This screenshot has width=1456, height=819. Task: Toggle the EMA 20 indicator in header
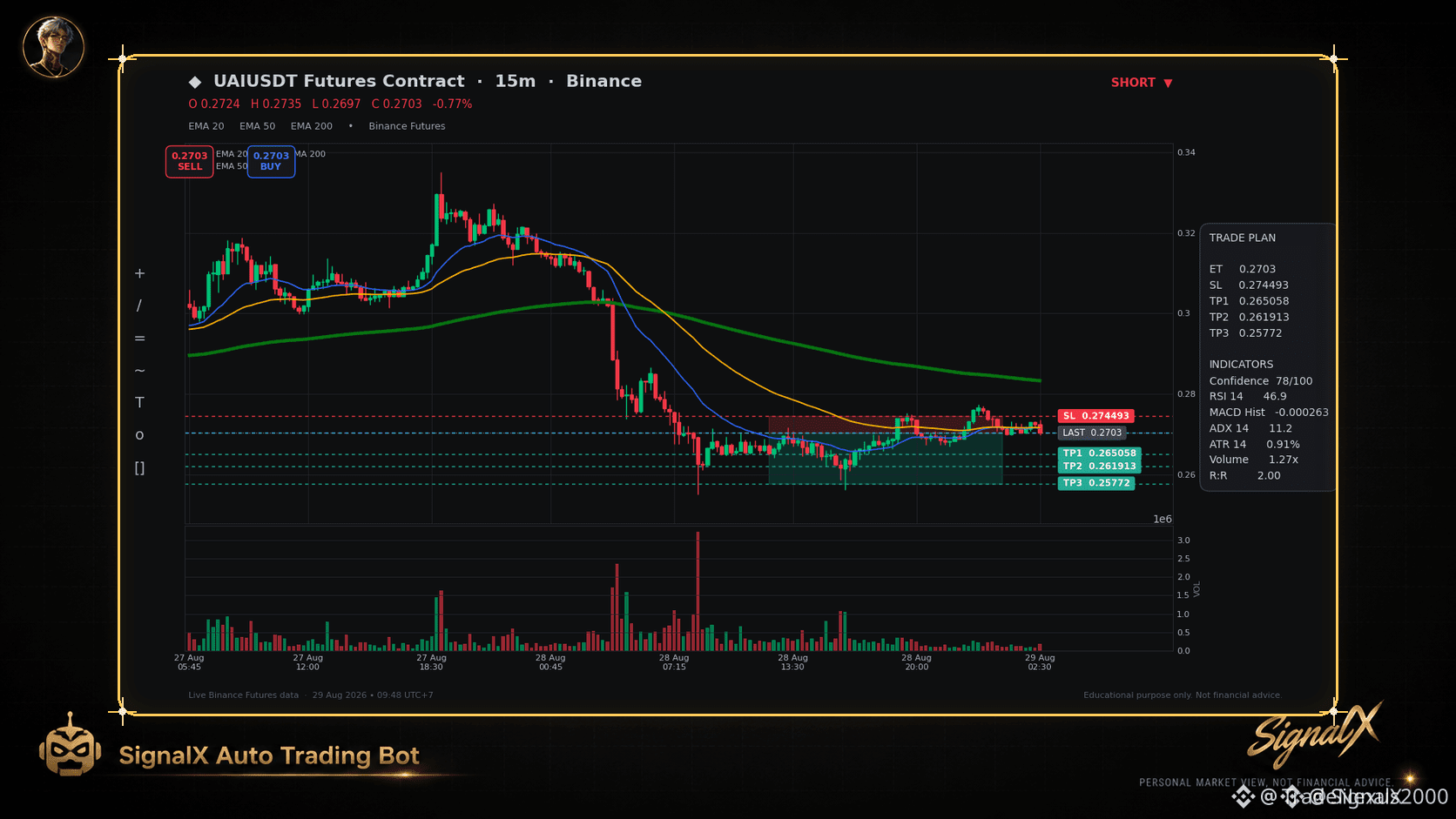206,126
